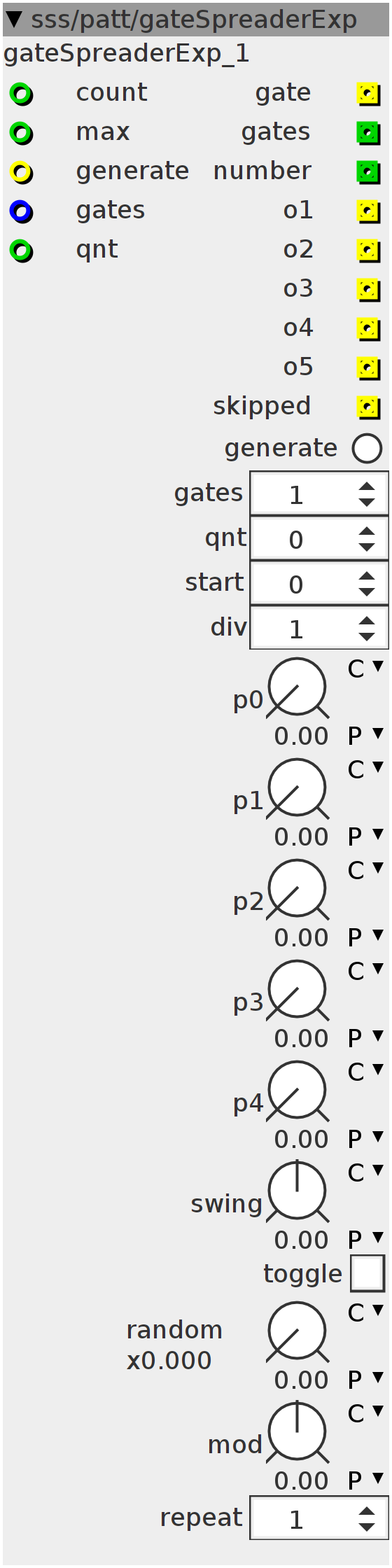
Task: Click the green count inlet connector
Action: (21, 93)
